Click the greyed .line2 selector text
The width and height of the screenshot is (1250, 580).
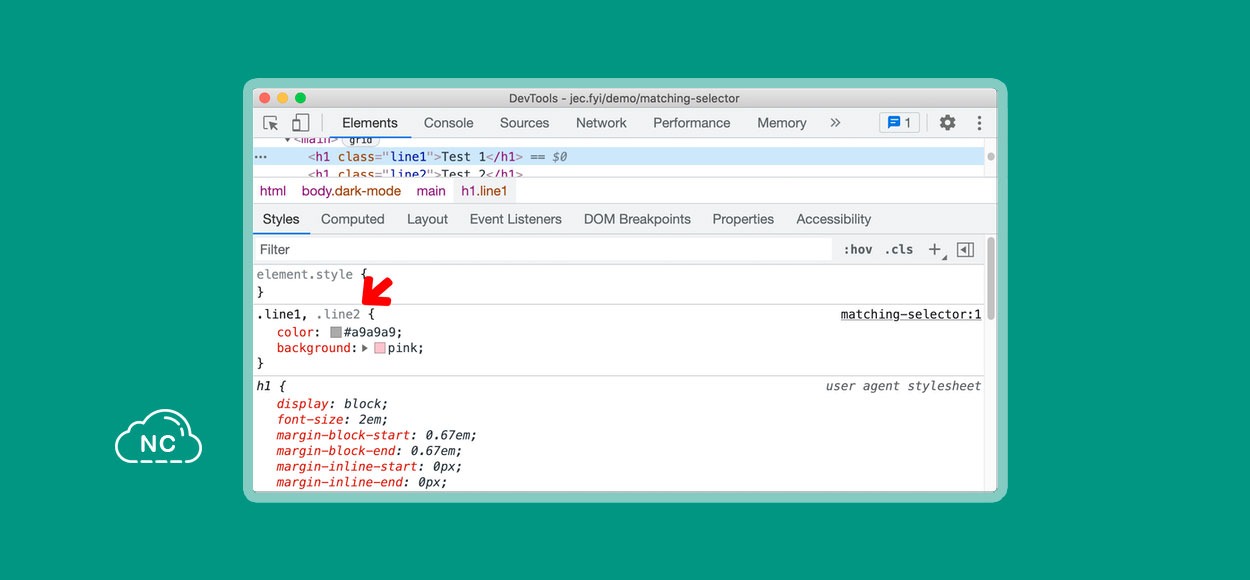click(x=338, y=315)
